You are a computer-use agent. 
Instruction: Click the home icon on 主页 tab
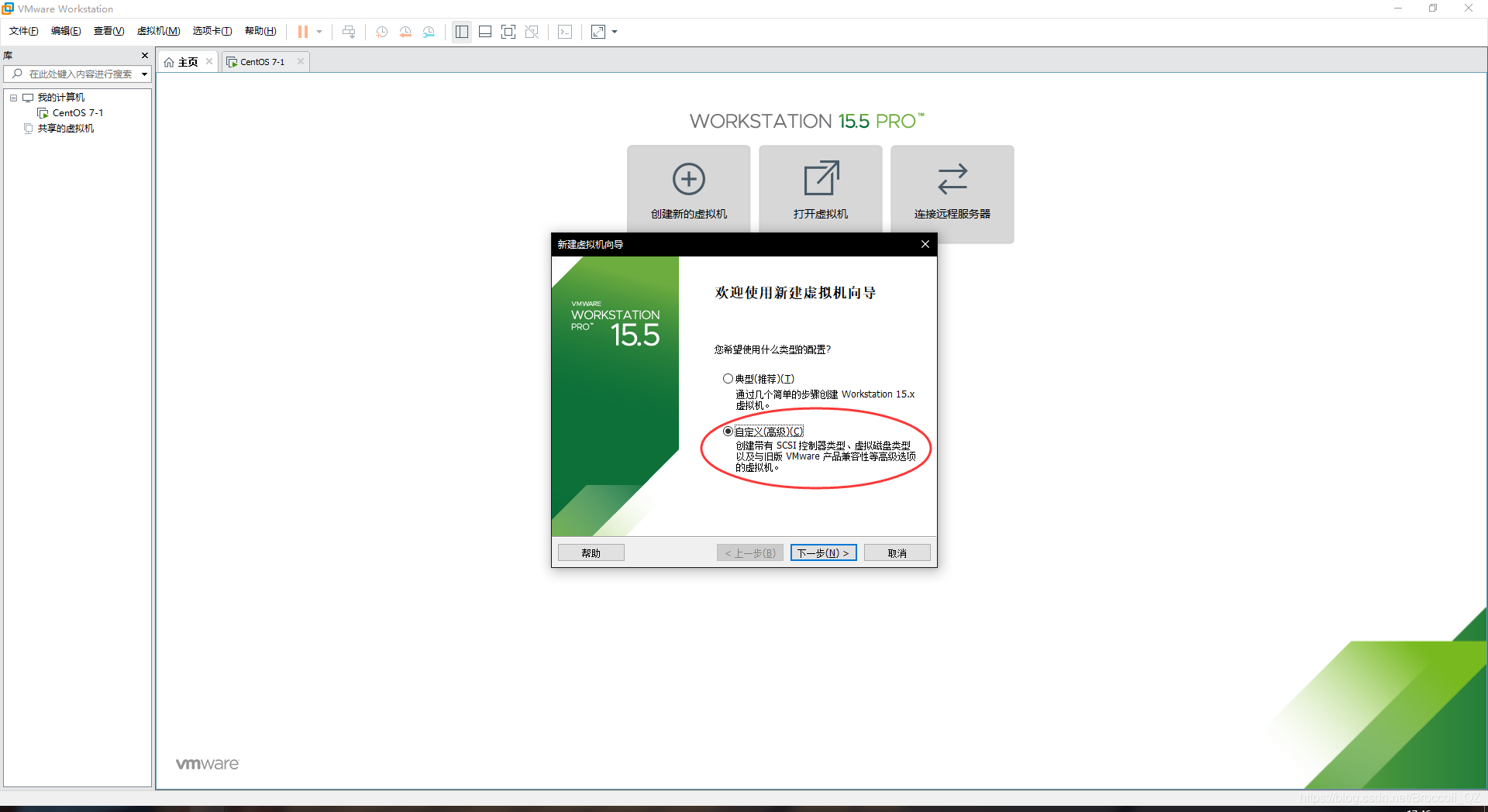click(169, 62)
